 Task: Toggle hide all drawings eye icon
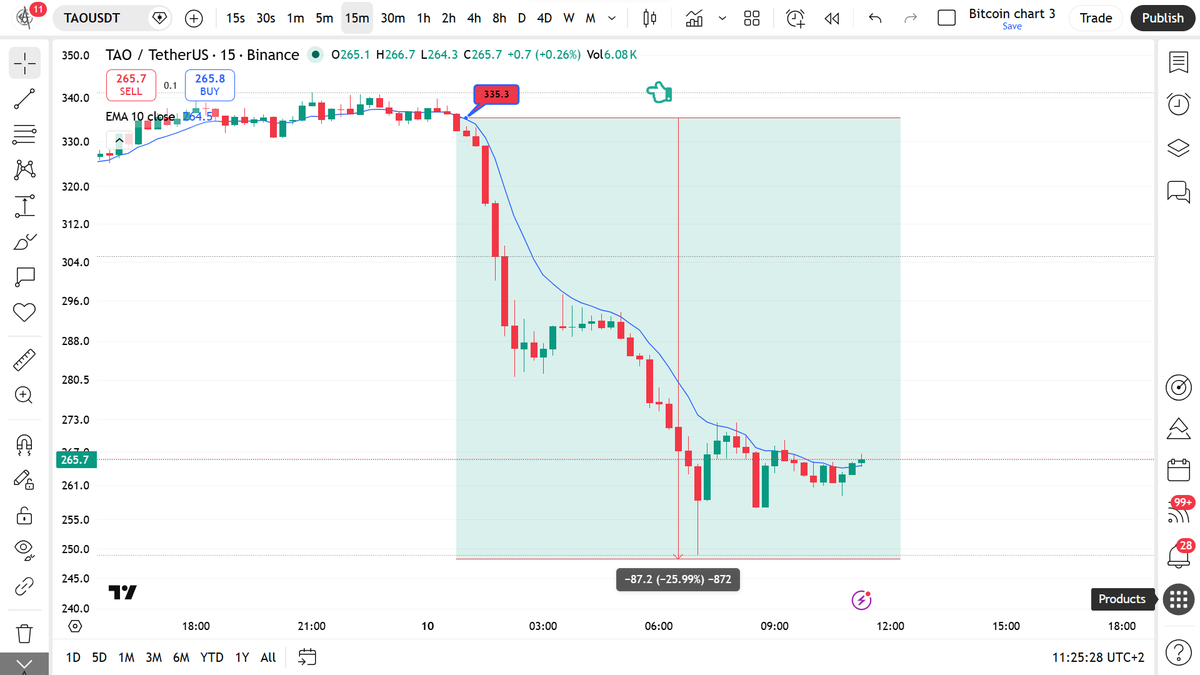25,550
